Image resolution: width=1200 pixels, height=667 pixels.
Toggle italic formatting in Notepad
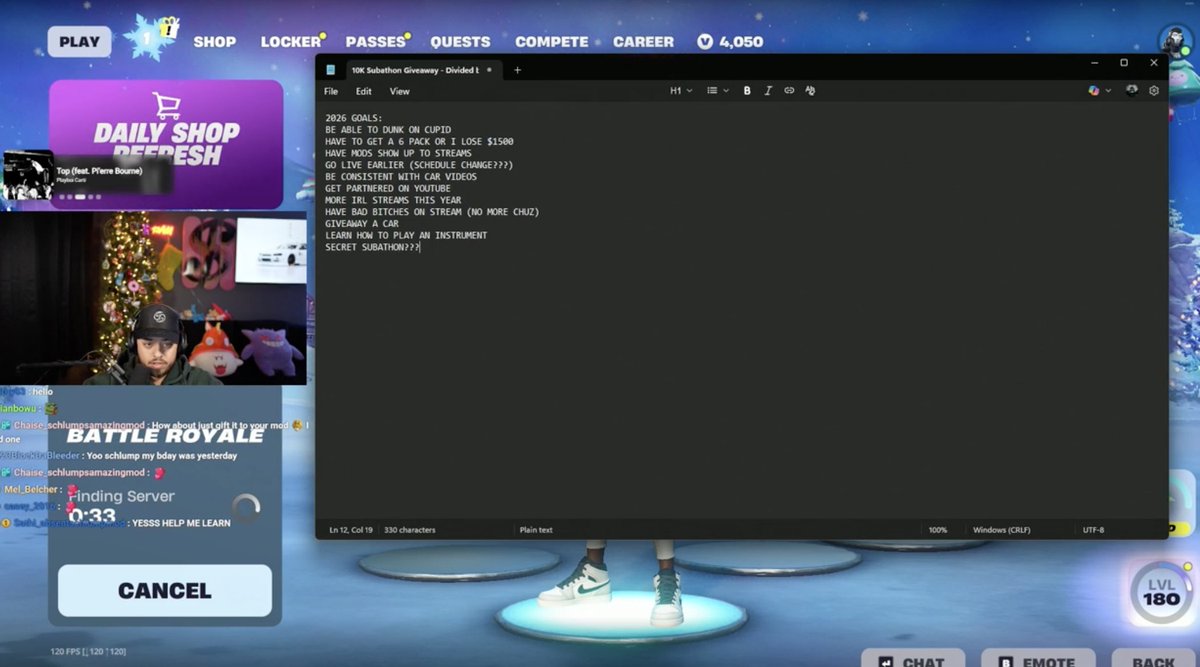click(768, 91)
